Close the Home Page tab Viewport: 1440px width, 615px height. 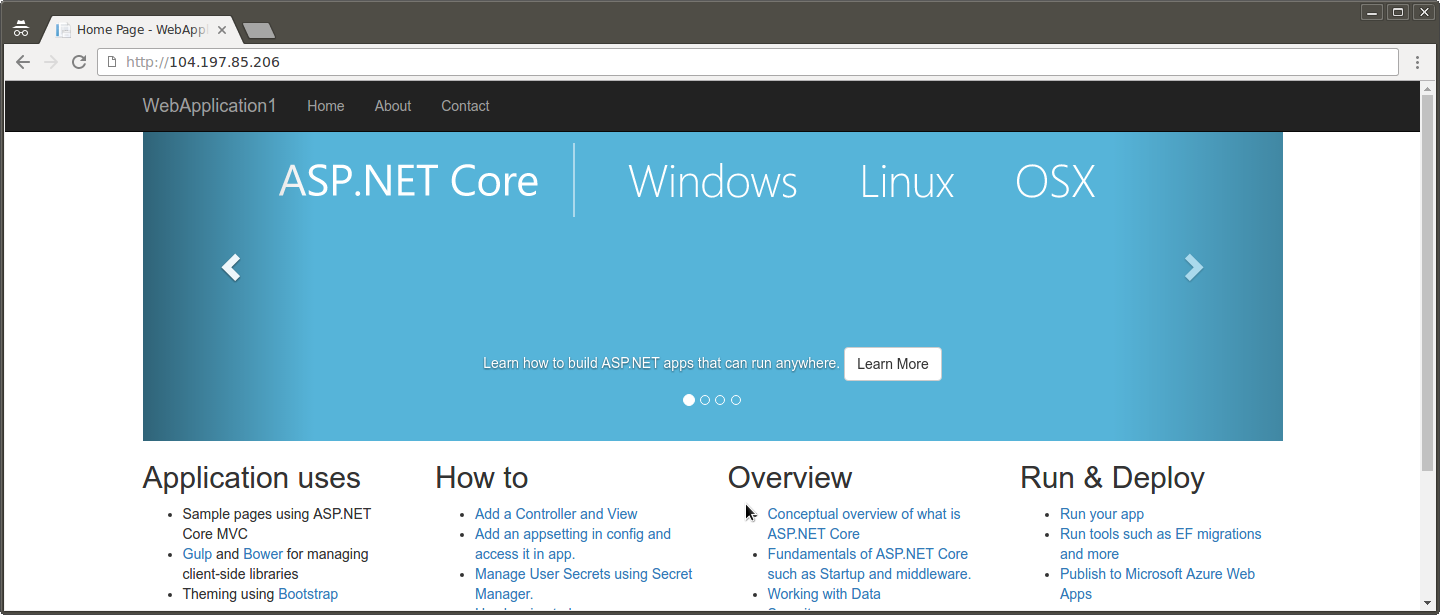click(222, 30)
